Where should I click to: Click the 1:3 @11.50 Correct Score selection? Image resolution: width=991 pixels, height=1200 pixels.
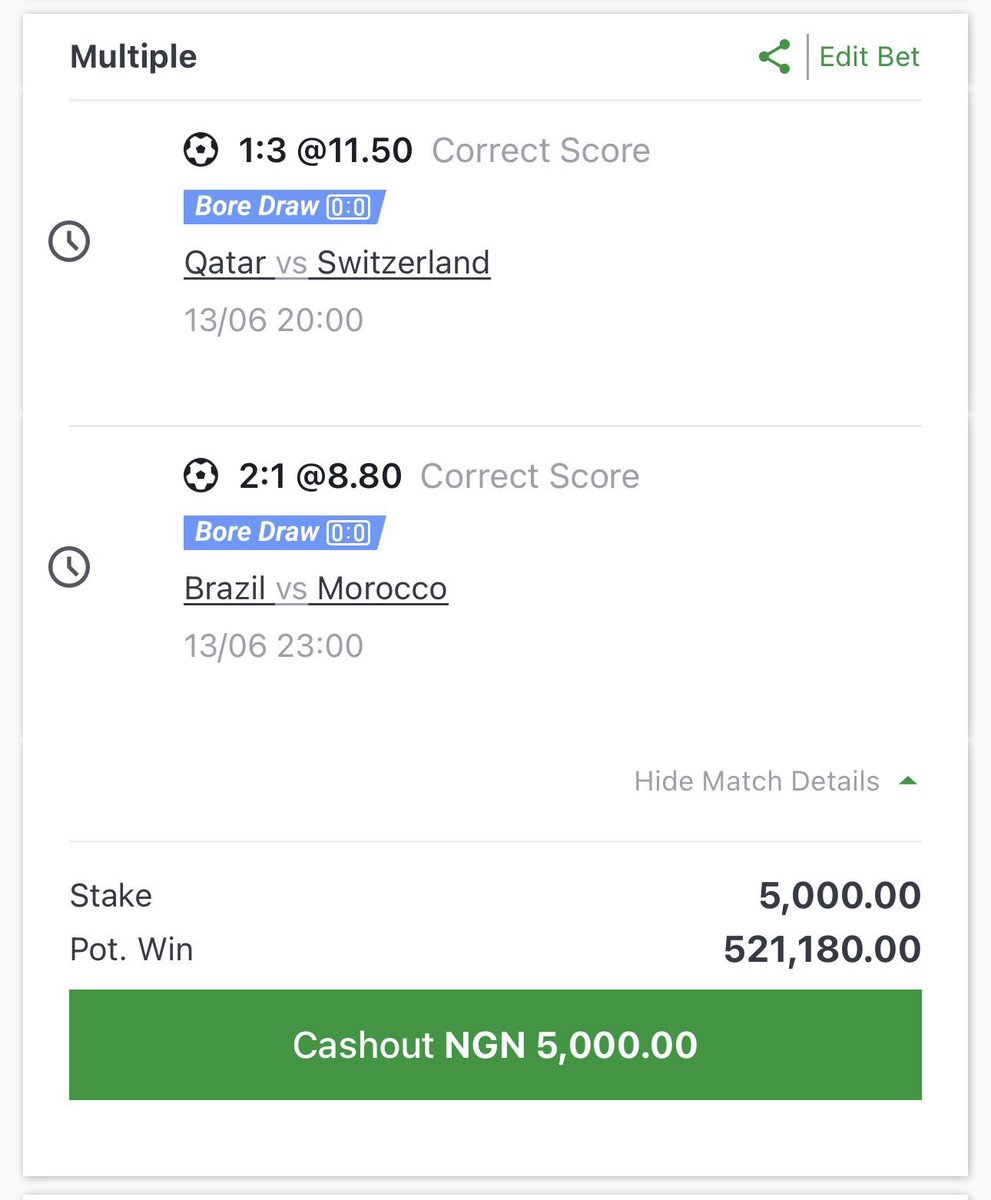click(417, 151)
